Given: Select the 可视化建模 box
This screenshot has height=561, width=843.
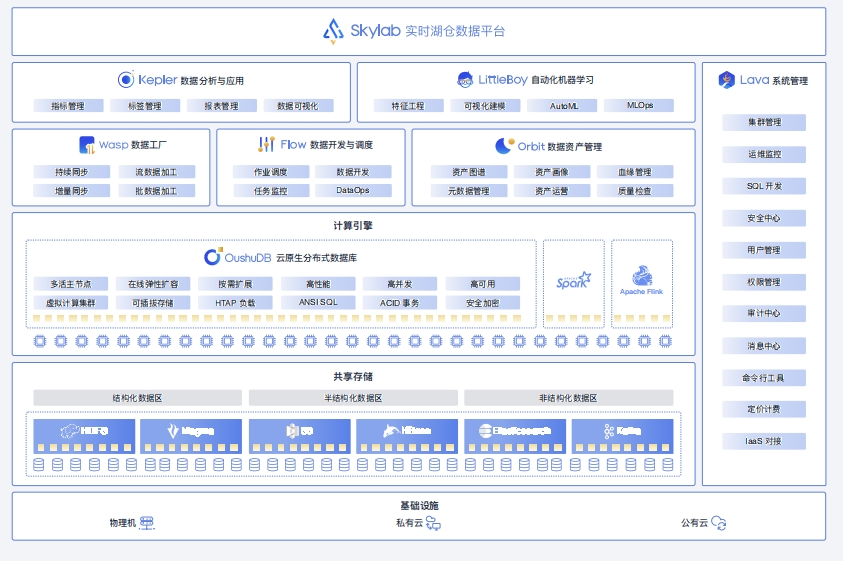Looking at the screenshot, I should tap(485, 106).
